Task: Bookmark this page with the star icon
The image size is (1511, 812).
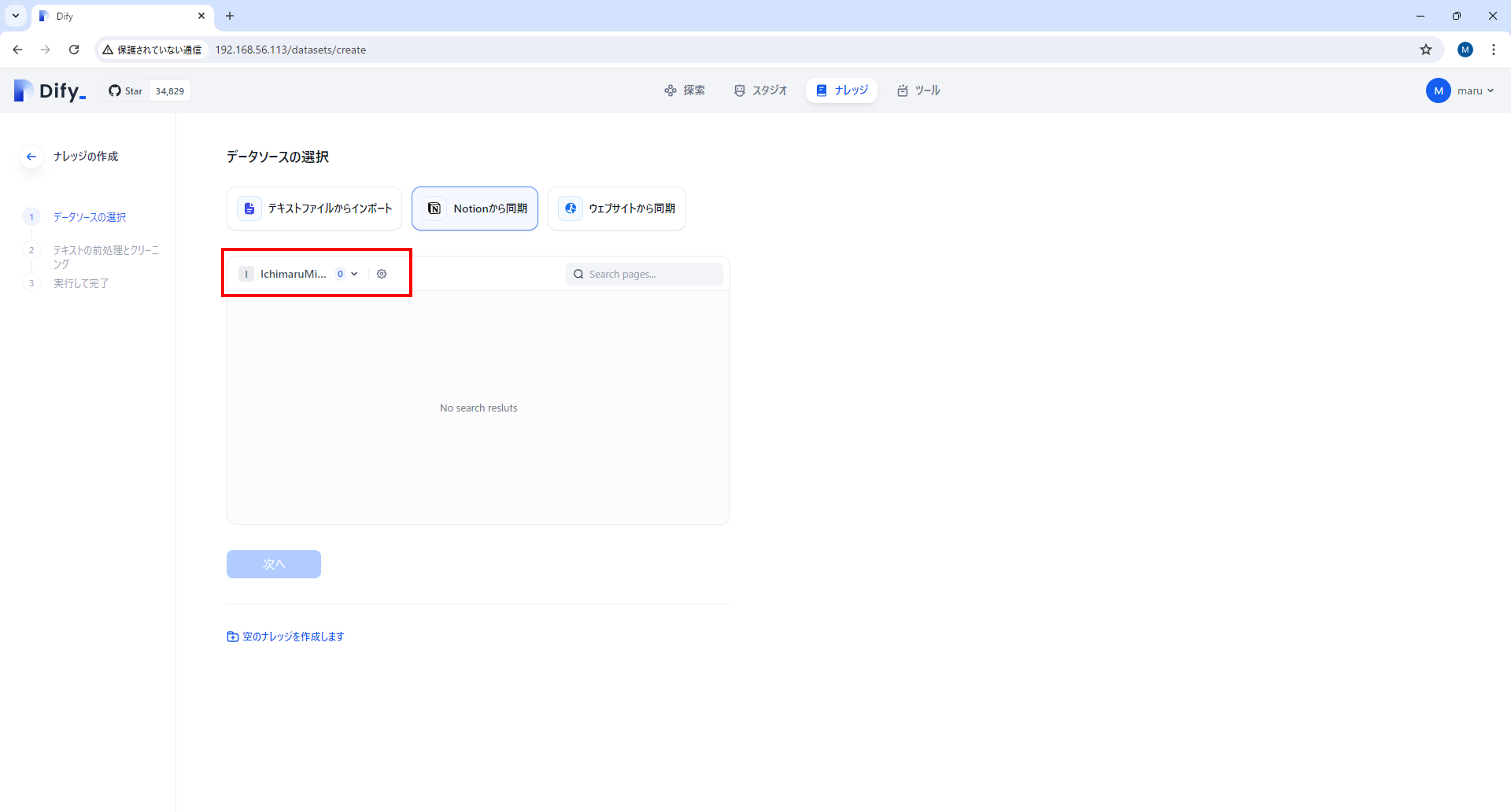Action: (1425, 50)
